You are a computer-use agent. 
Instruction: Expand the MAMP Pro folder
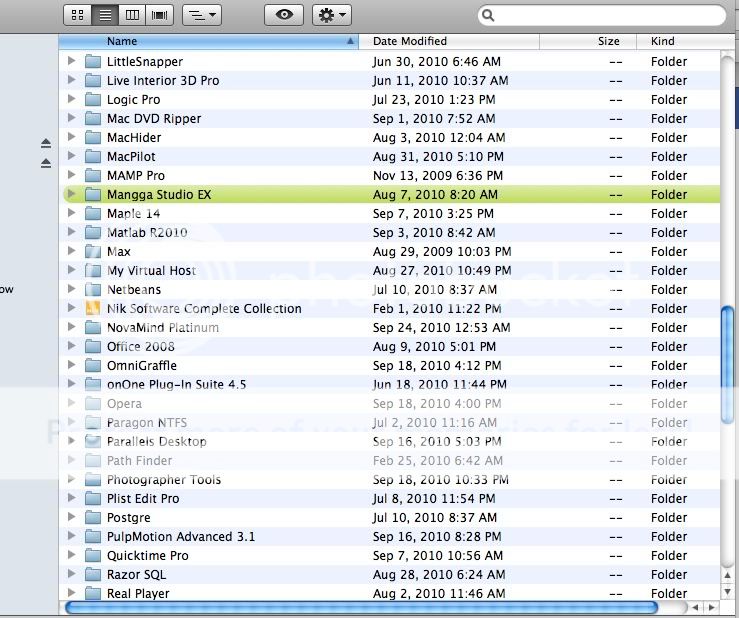pos(72,175)
